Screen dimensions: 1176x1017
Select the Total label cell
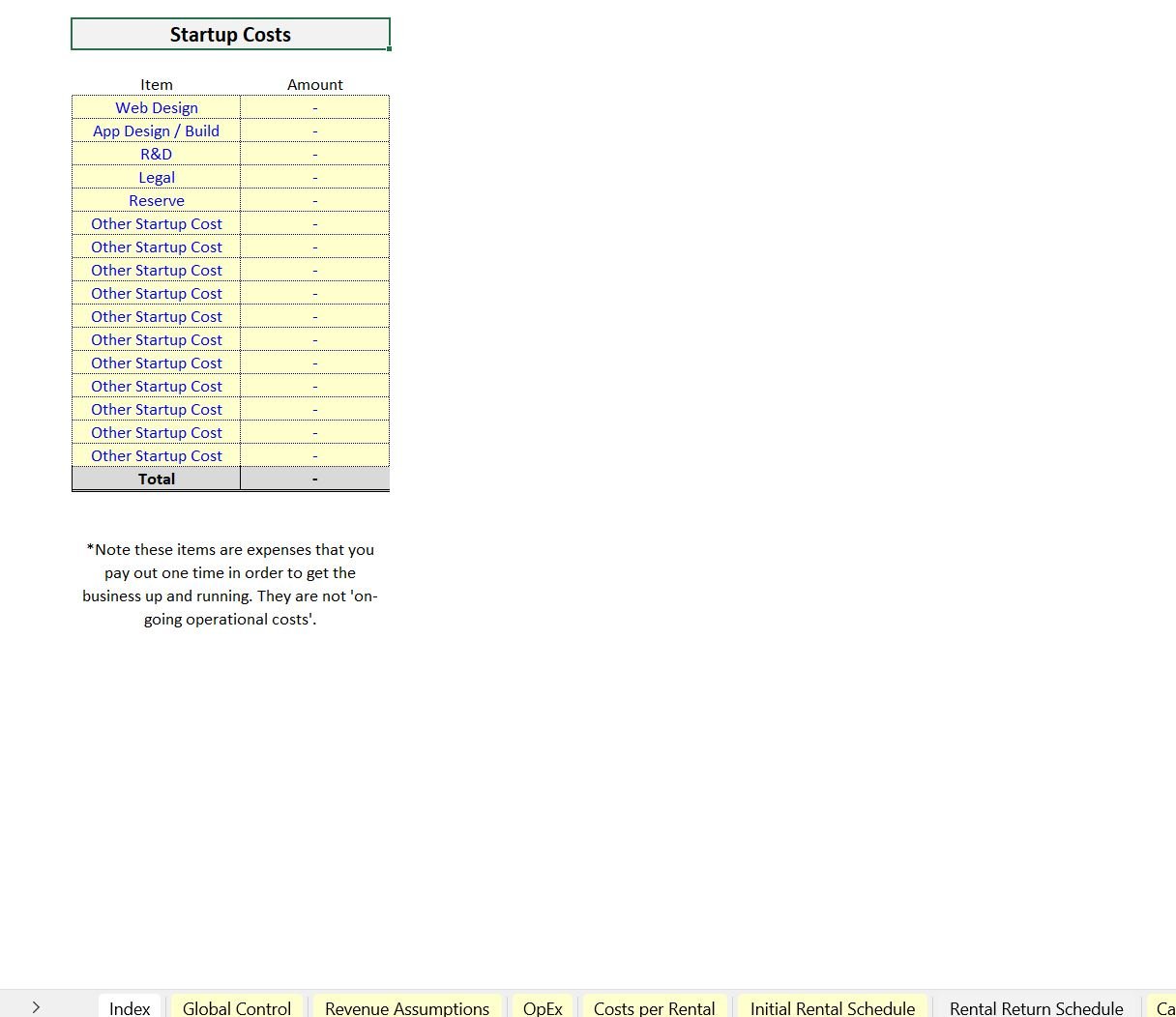(157, 479)
